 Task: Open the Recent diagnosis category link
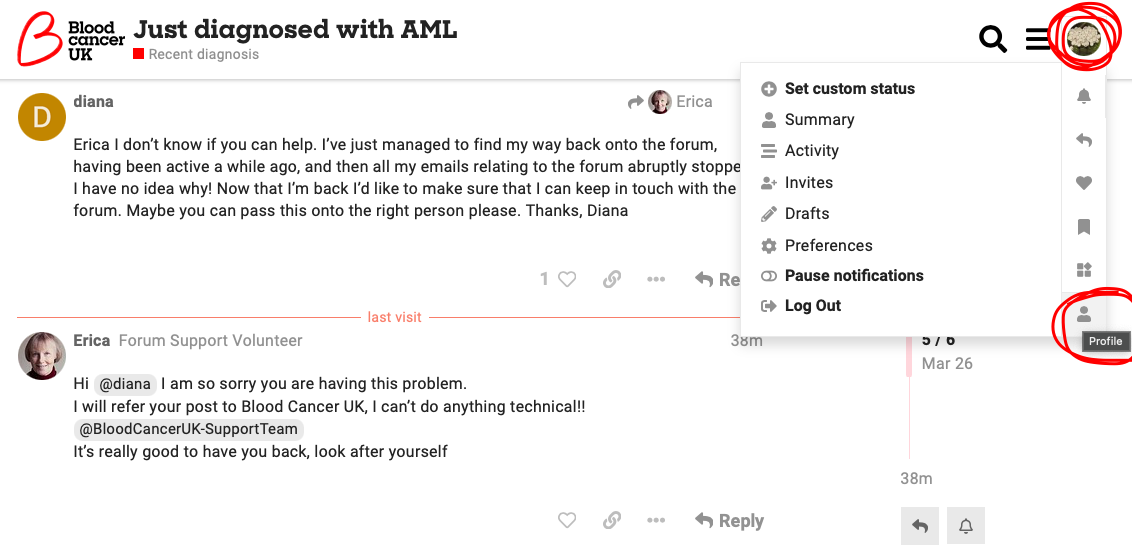[x=203, y=54]
